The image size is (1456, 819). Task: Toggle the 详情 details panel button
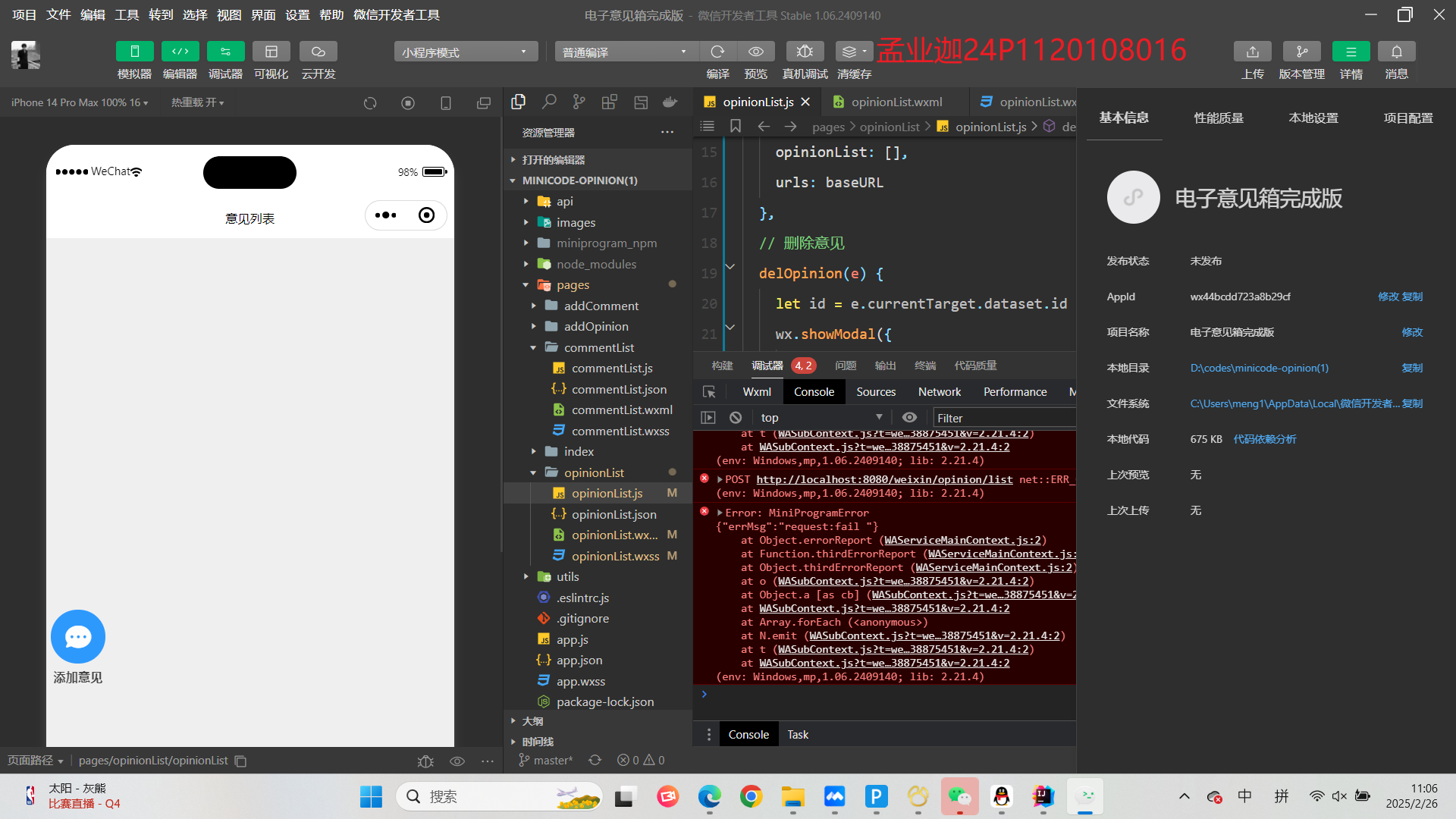pyautogui.click(x=1351, y=52)
